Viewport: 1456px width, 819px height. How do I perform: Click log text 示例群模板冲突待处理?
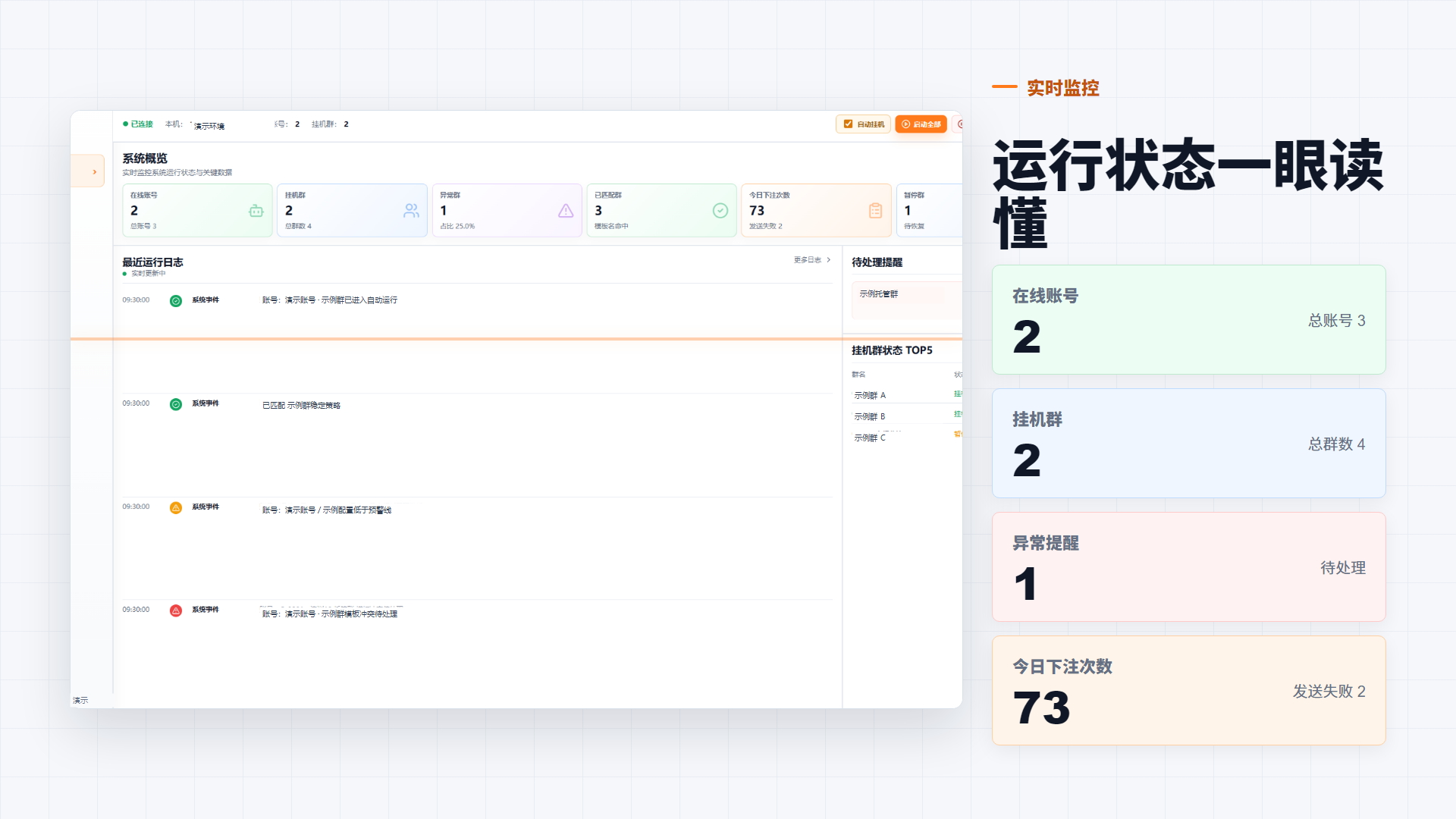coord(359,614)
